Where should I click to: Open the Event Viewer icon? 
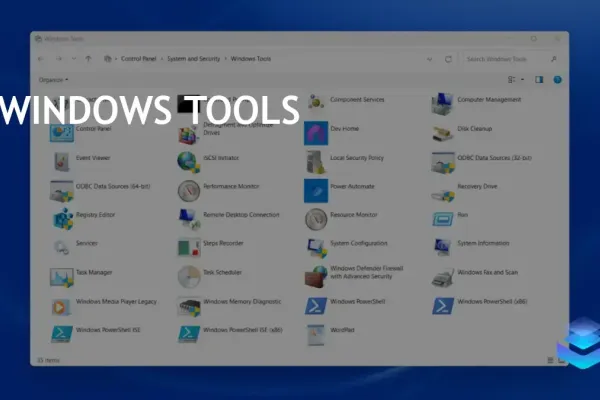tap(62, 162)
